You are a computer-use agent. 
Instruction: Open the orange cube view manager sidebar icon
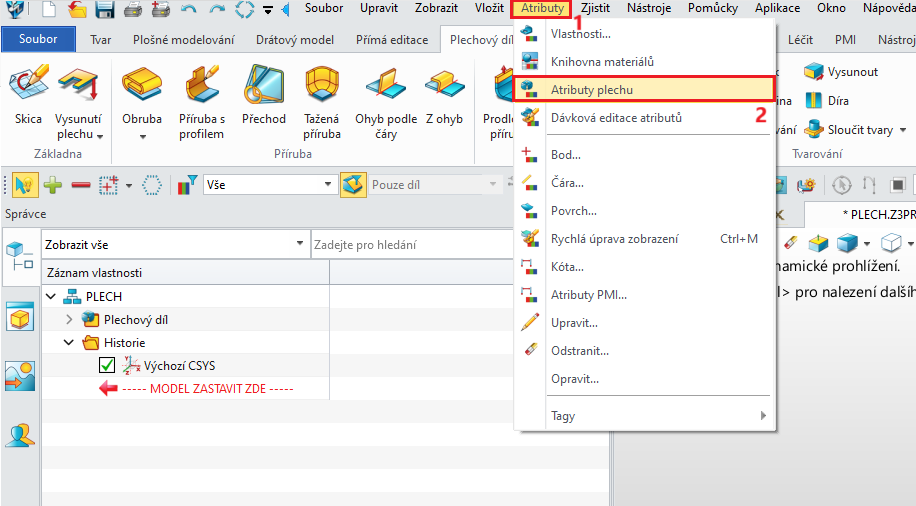coord(20,318)
